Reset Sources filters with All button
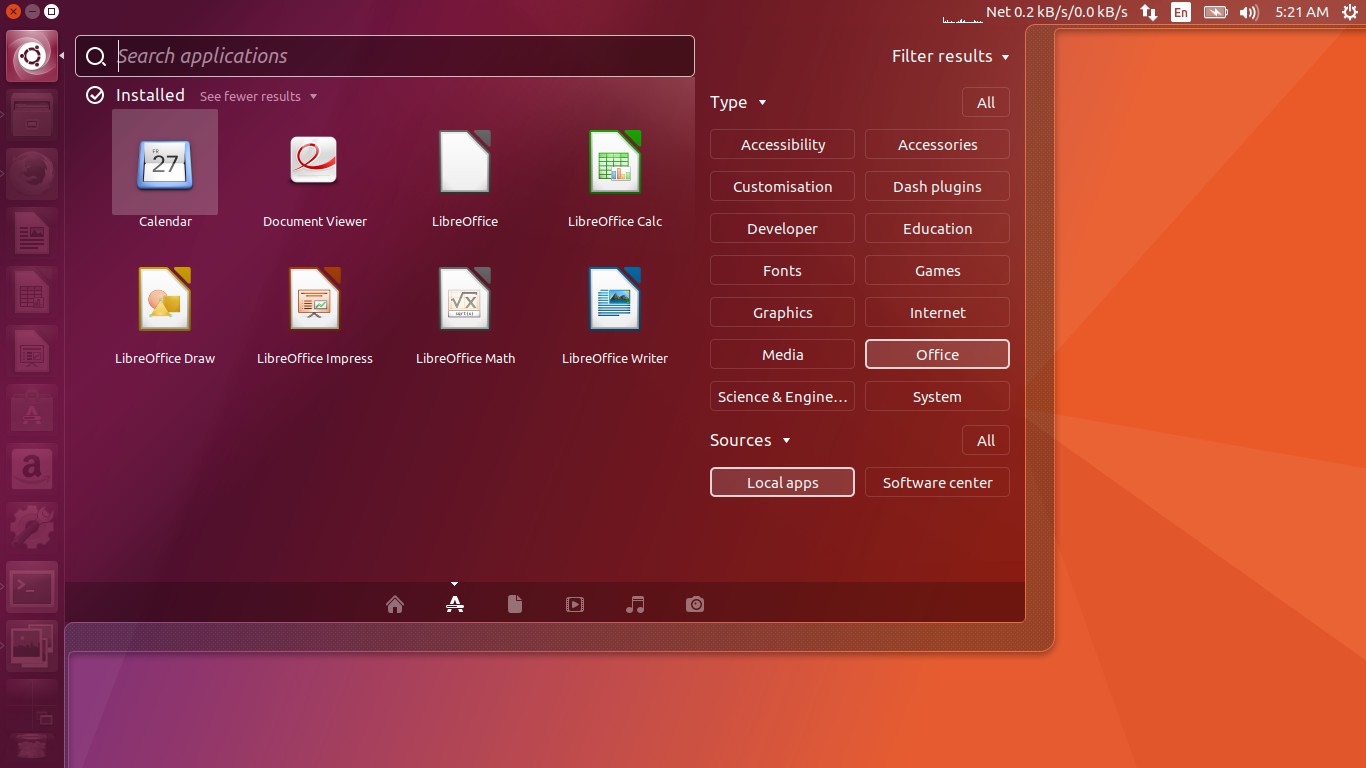The image size is (1366, 768). pyautogui.click(x=986, y=440)
